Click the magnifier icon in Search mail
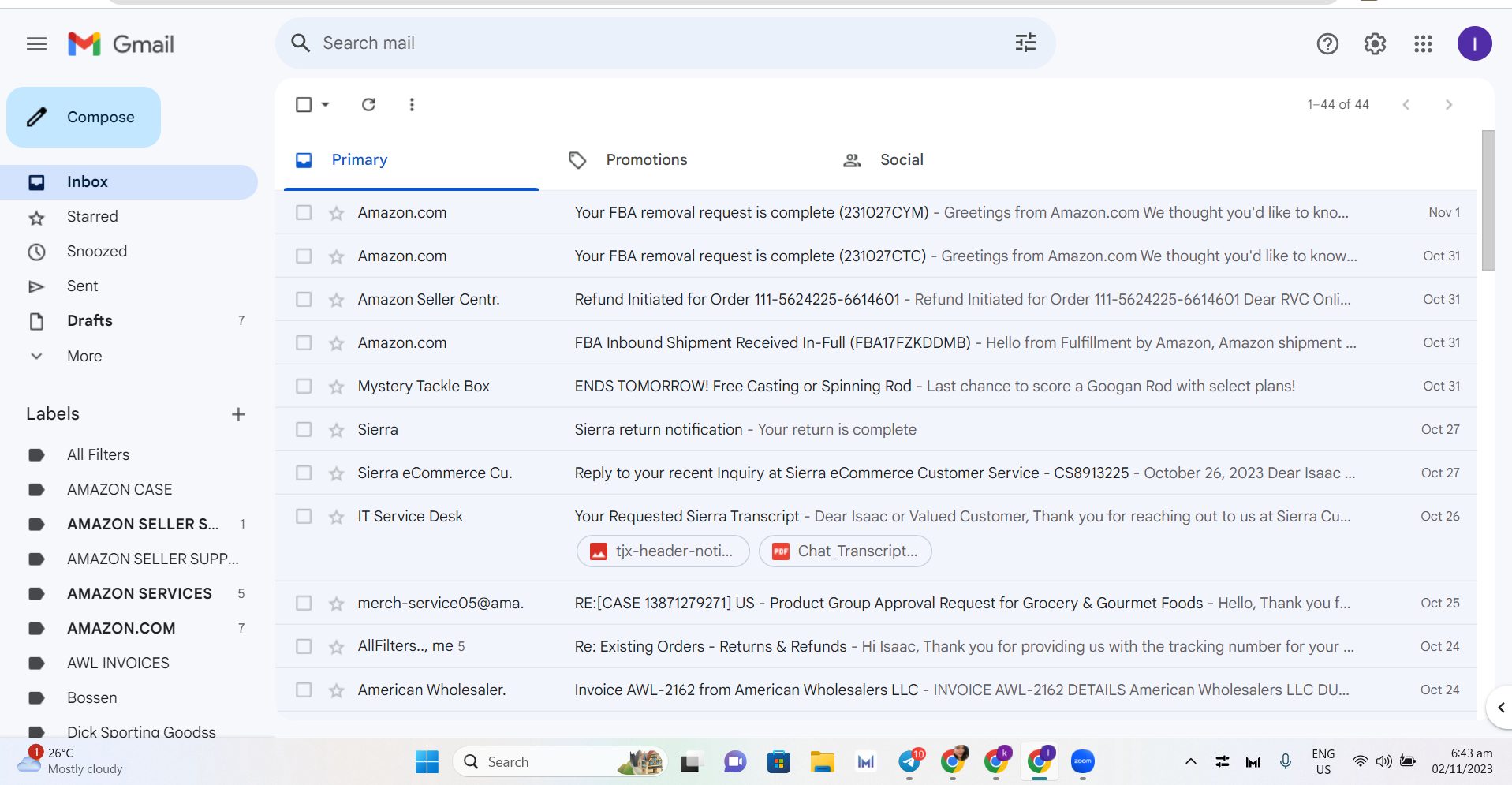The image size is (1512, 785). pyautogui.click(x=301, y=43)
